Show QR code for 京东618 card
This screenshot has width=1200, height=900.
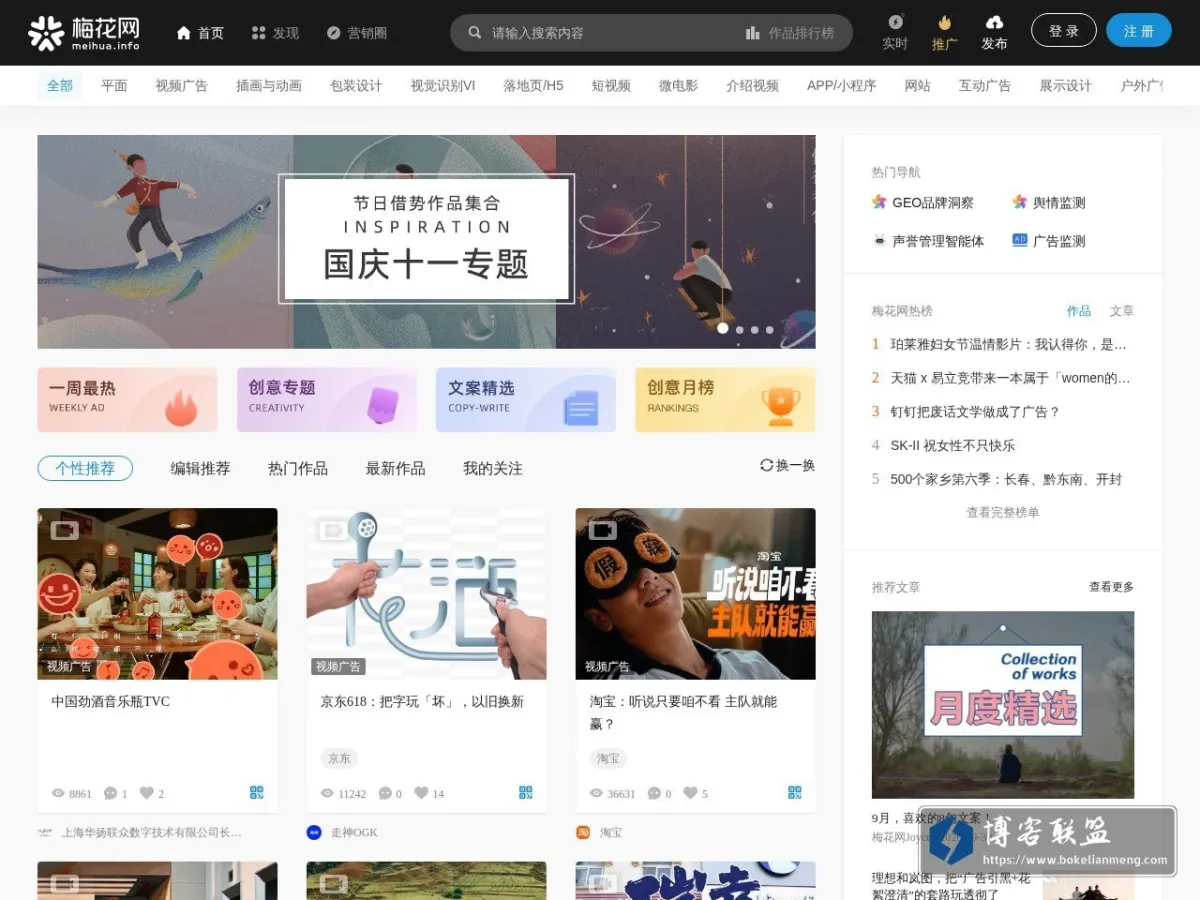[x=526, y=792]
